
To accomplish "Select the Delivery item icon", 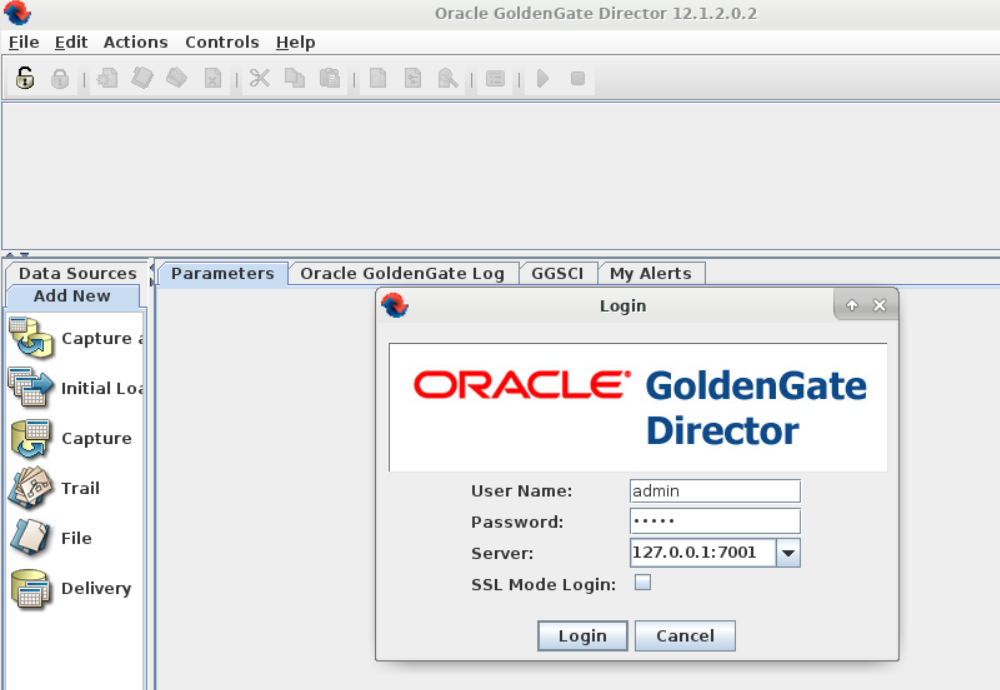I will 31,588.
